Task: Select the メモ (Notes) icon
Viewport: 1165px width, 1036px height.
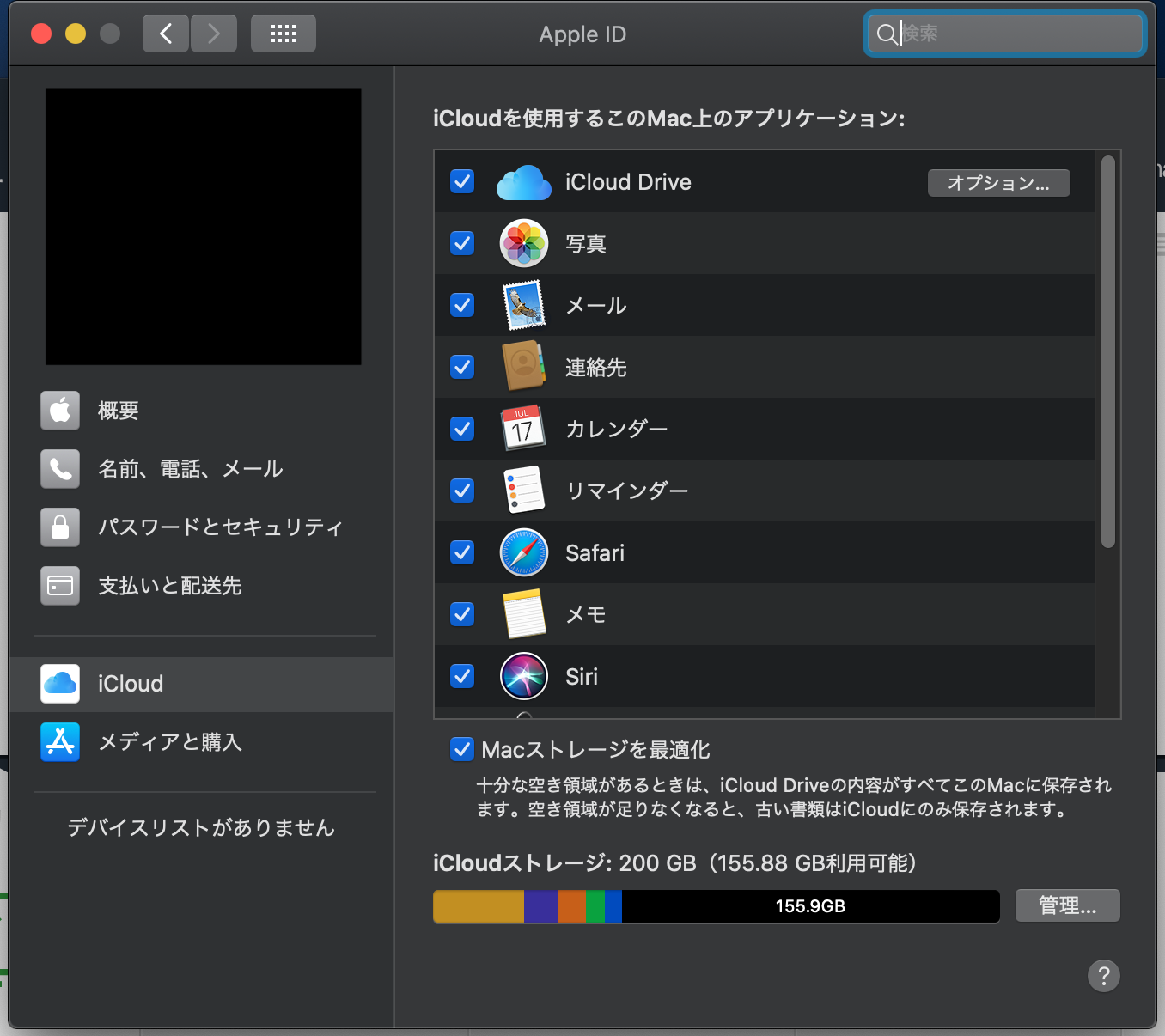Action: [x=523, y=614]
